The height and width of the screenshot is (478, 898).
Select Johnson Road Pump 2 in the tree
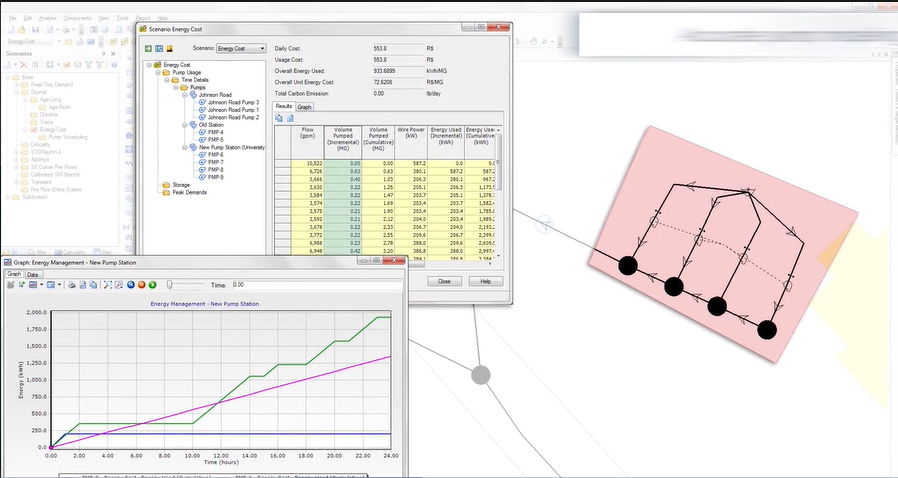(233, 117)
